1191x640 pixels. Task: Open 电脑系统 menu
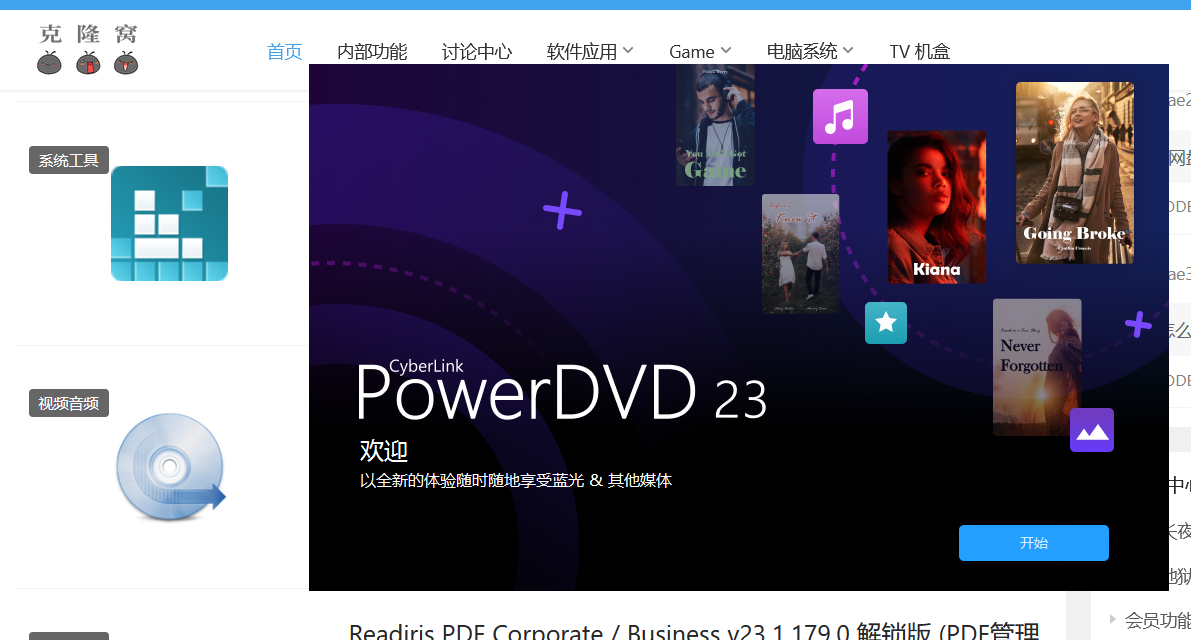801,52
